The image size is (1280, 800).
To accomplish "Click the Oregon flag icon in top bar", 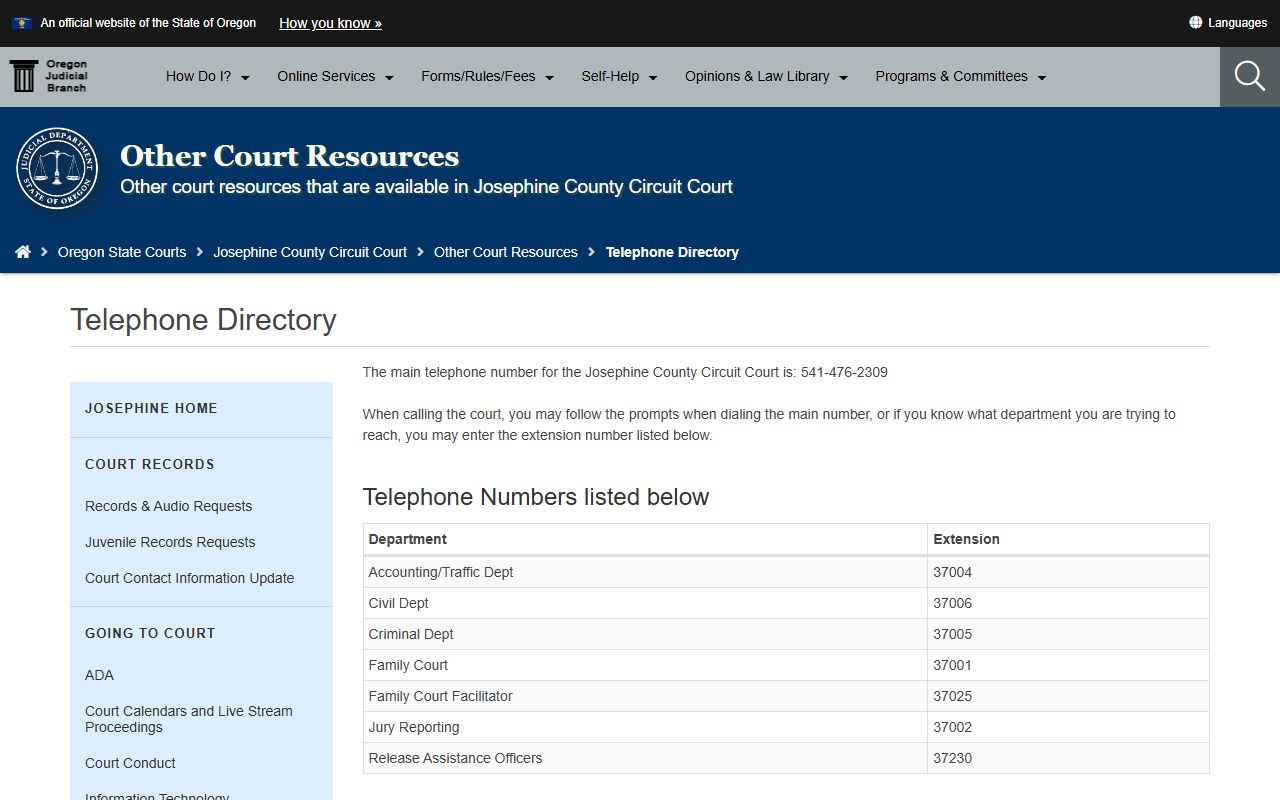I will tap(22, 22).
